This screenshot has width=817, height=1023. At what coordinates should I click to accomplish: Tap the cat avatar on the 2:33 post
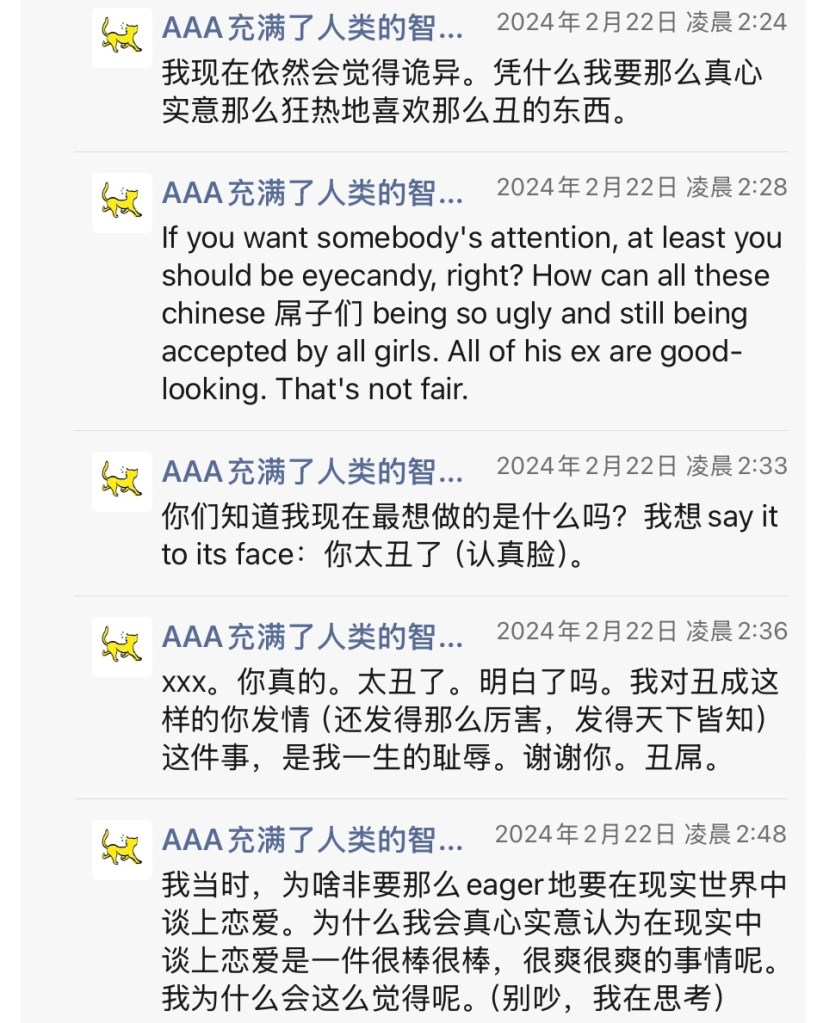122,482
